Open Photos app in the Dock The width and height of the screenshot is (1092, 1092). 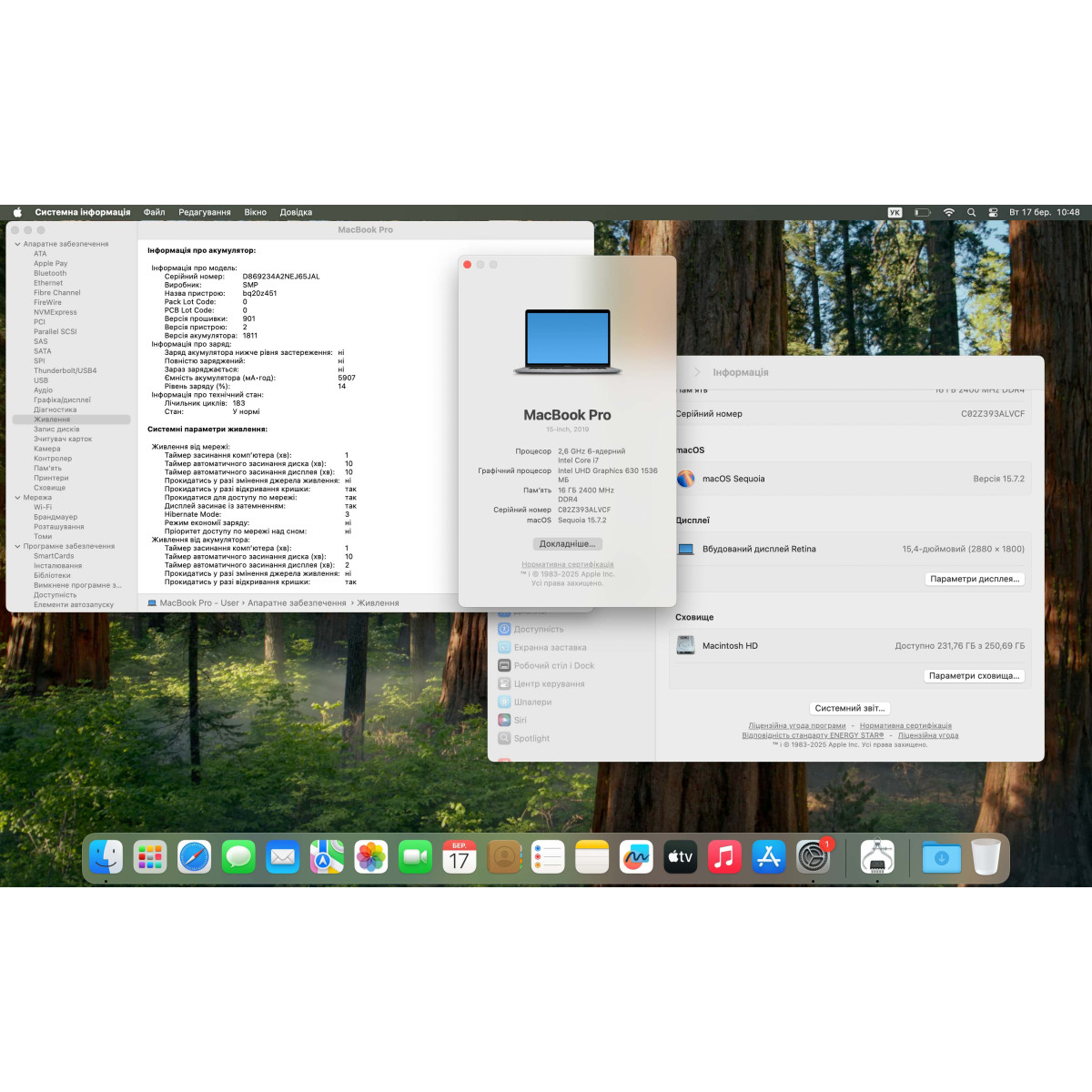click(371, 856)
